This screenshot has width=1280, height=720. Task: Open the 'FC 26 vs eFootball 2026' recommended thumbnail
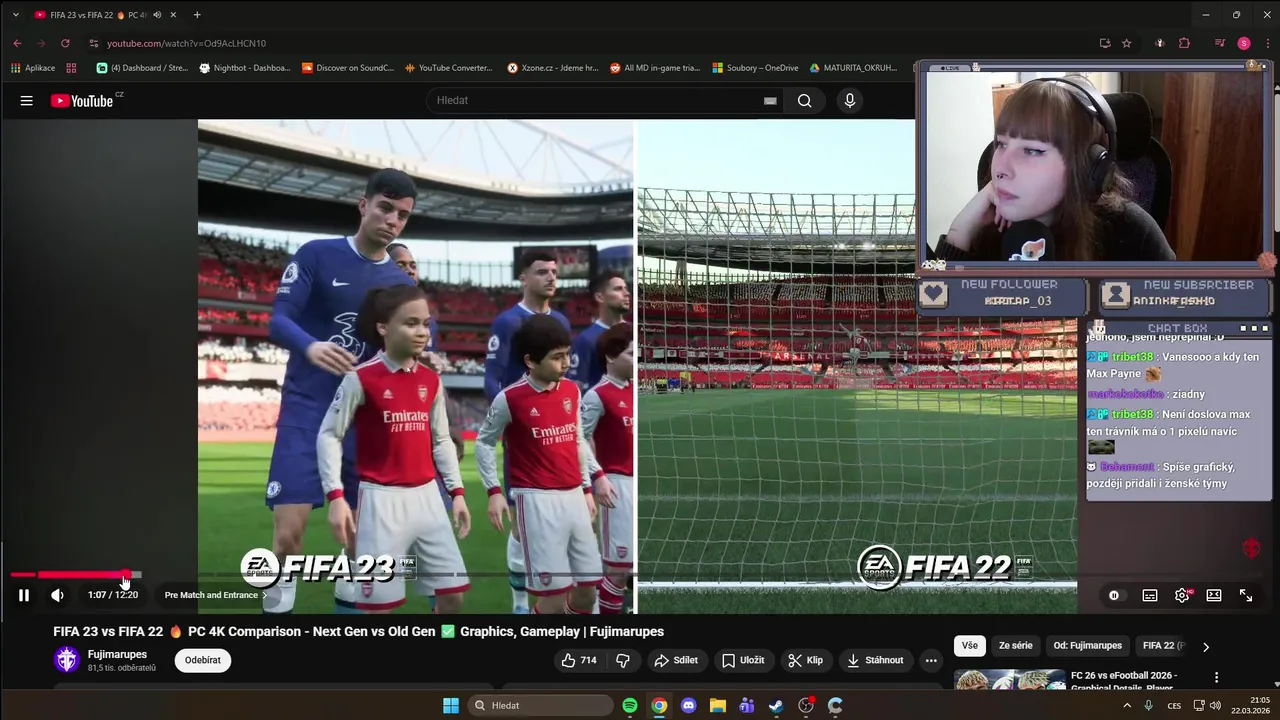click(x=1009, y=679)
